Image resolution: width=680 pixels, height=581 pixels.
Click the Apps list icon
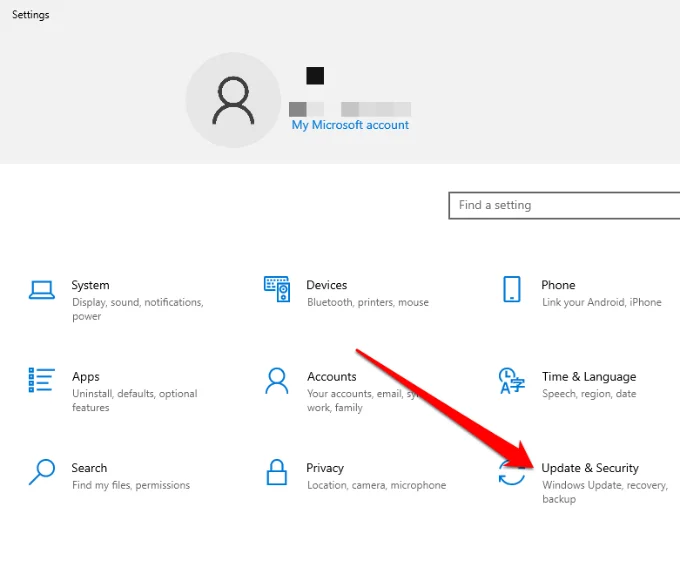point(41,380)
